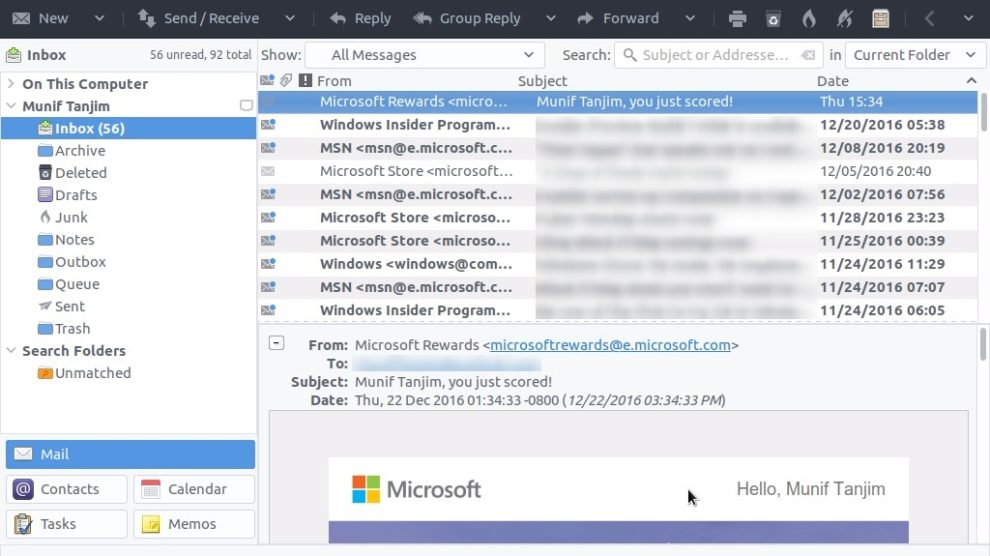Open the Forward dropdown arrow
The width and height of the screenshot is (990, 556).
(690, 18)
